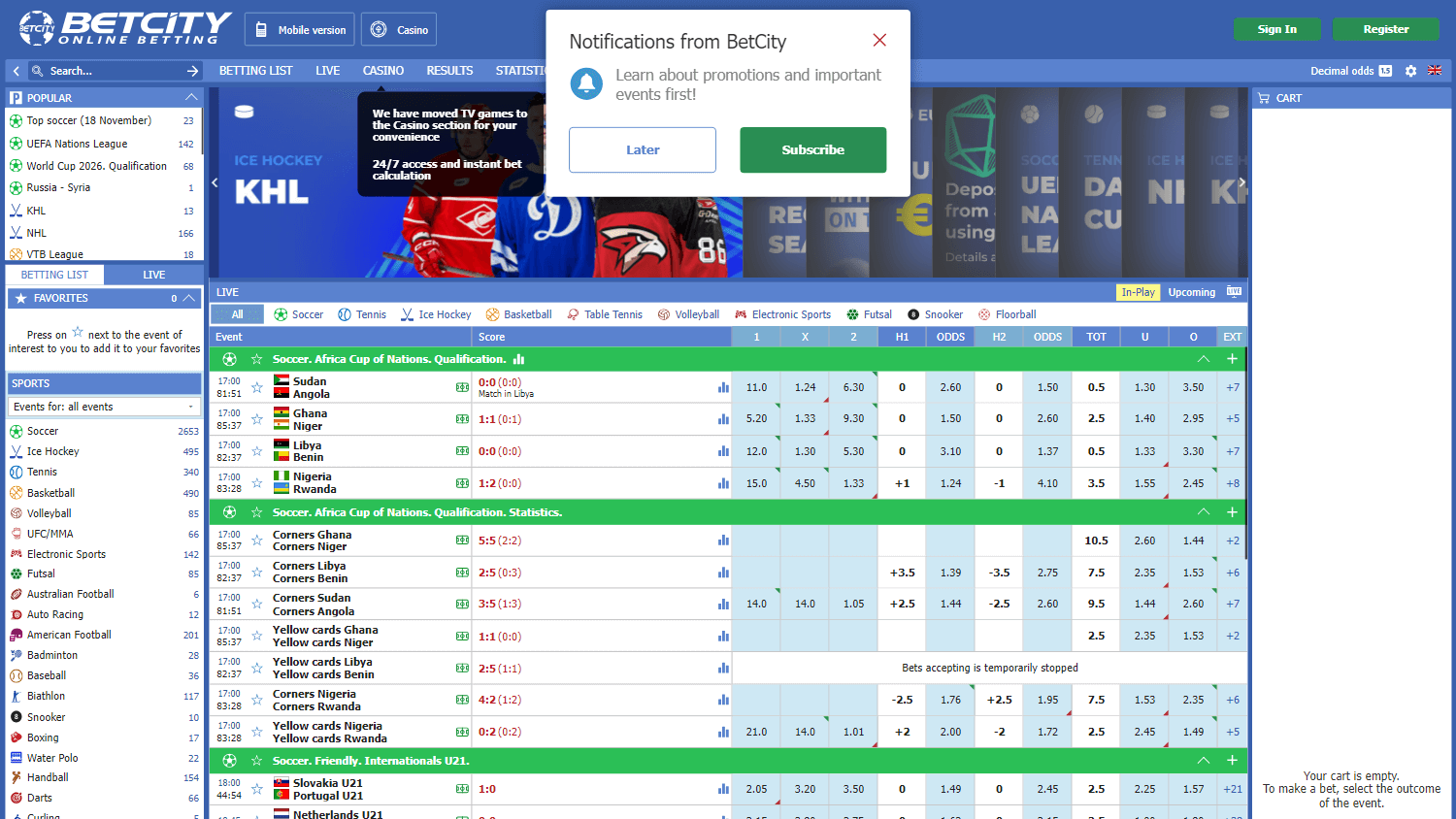Select odds 1.33 on Nigeria vs Rwanda
Viewport: 1456px width, 819px height.
[x=853, y=483]
